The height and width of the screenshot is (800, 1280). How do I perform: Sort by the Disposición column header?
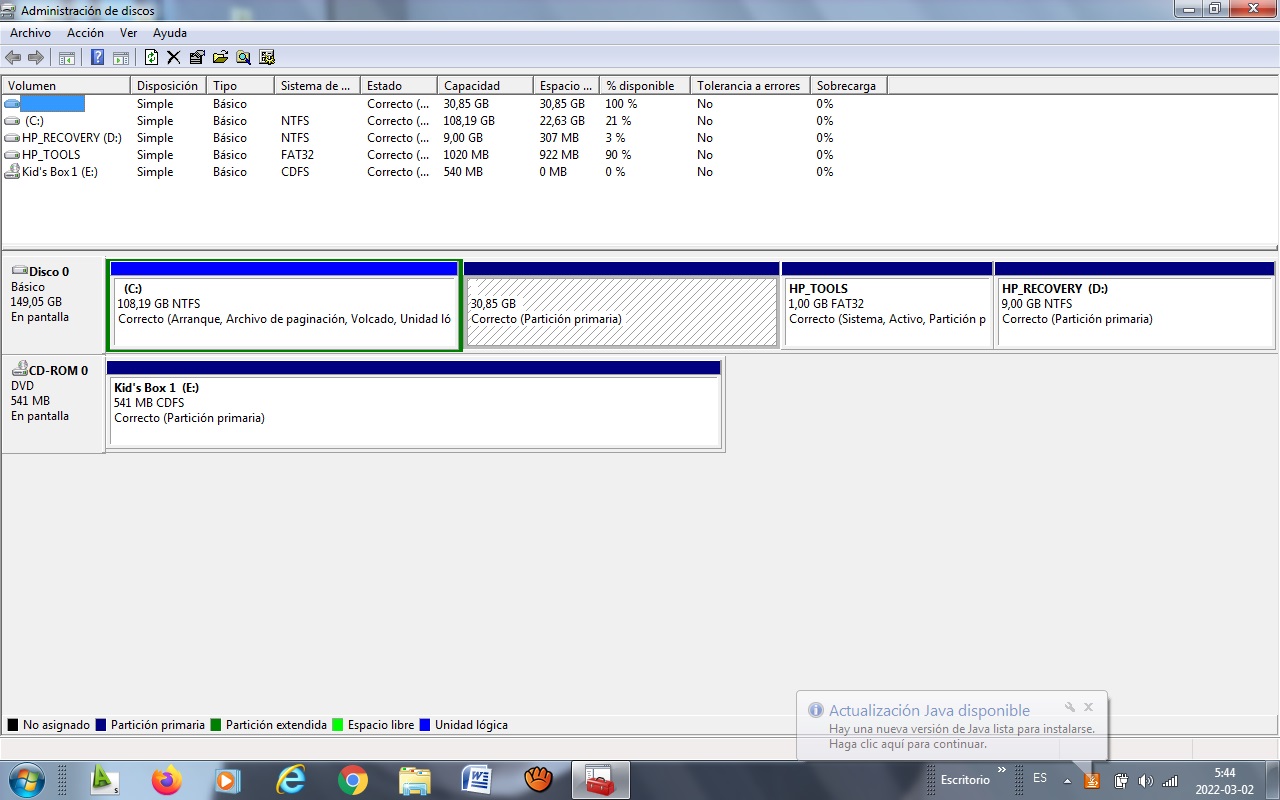click(x=168, y=86)
